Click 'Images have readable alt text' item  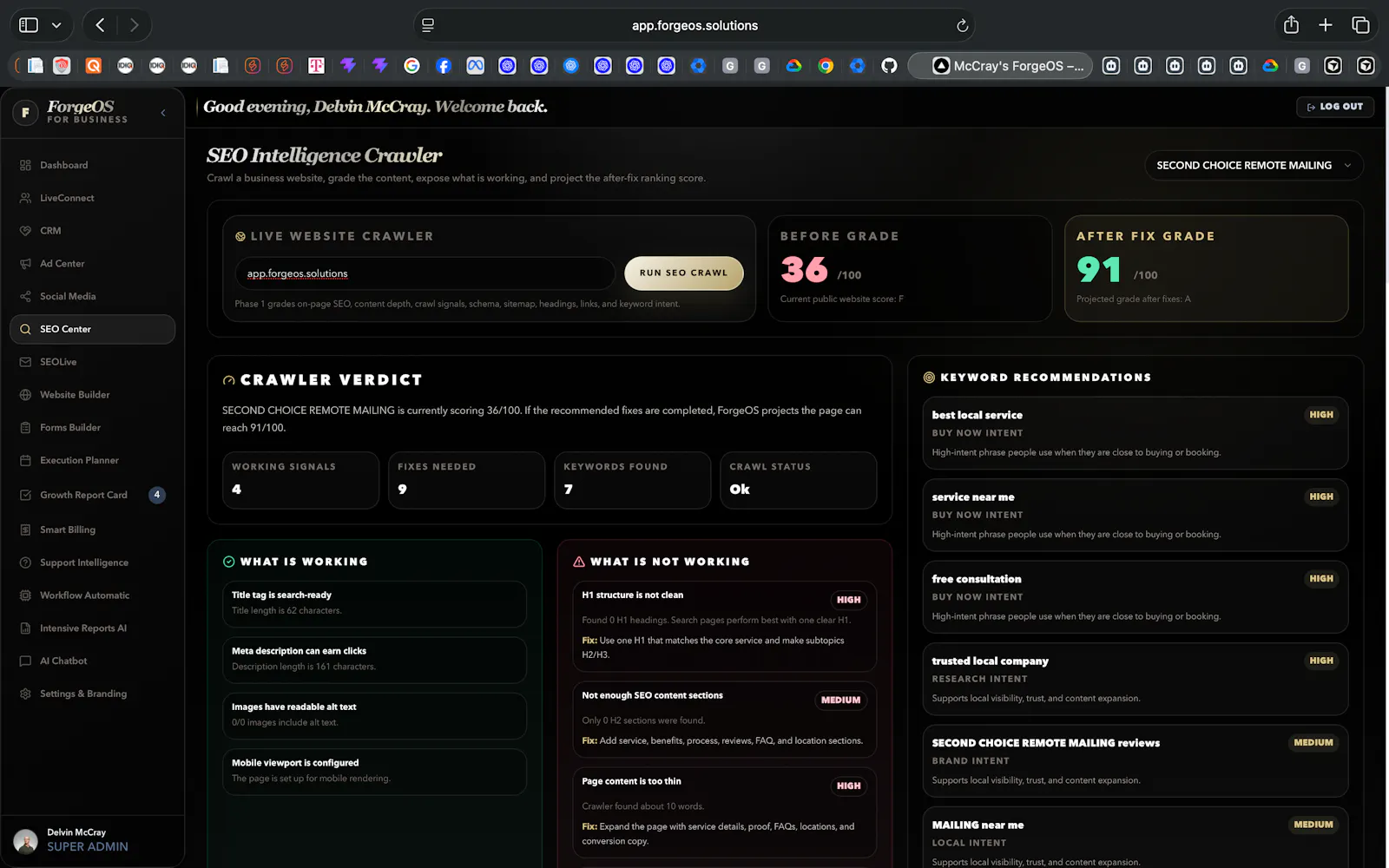click(x=374, y=715)
